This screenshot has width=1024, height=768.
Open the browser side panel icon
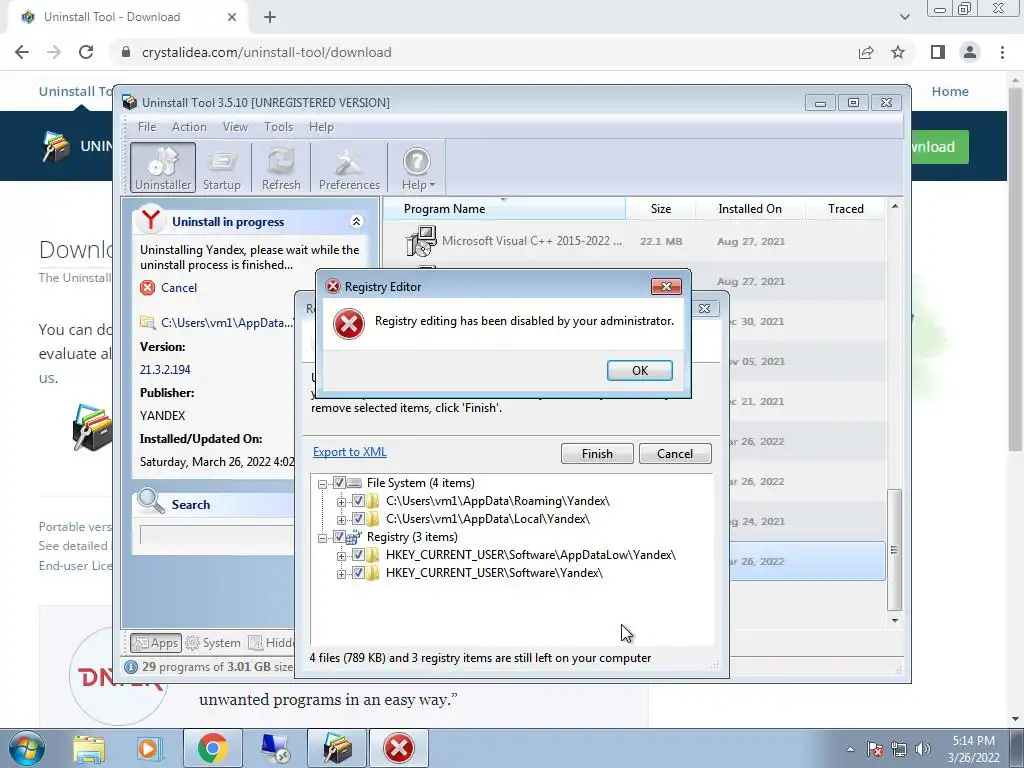[x=938, y=52]
